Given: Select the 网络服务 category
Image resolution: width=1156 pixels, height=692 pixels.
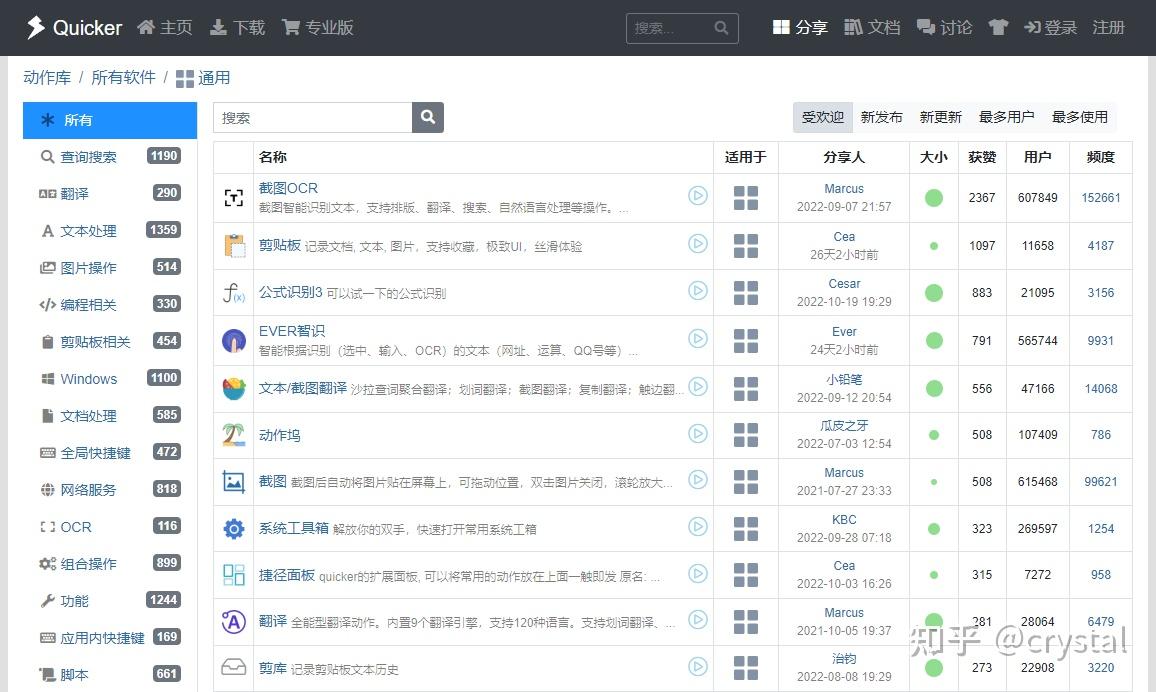Looking at the screenshot, I should 110,489.
